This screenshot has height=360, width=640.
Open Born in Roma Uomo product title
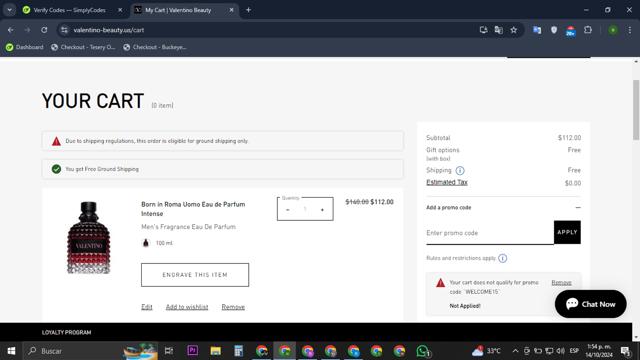point(193,209)
